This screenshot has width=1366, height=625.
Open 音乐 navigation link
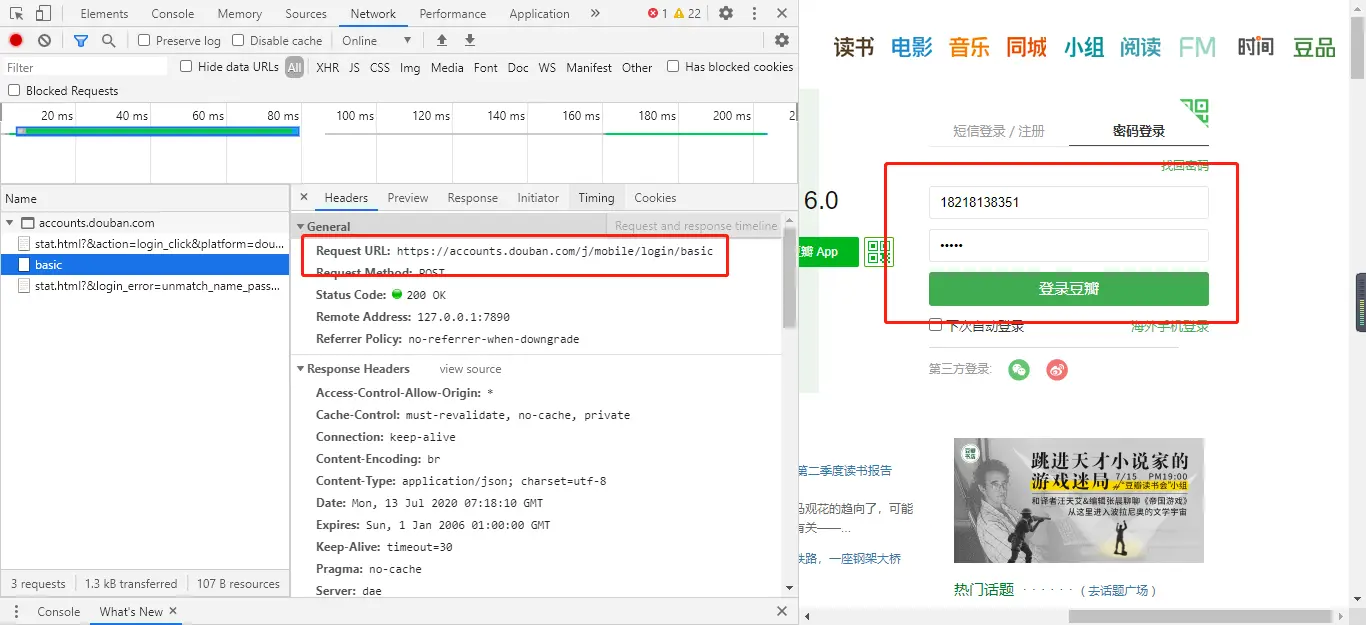point(969,47)
